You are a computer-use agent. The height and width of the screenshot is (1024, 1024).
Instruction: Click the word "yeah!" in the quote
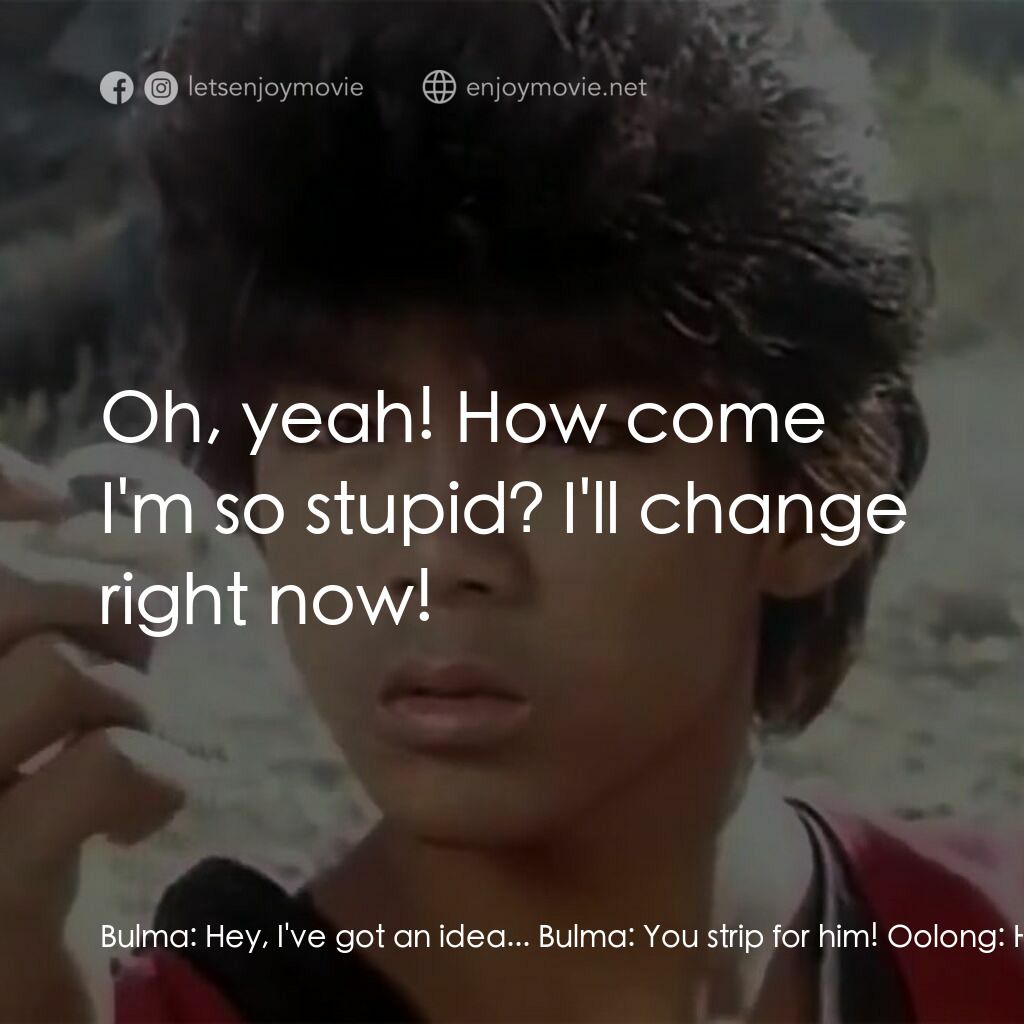click(338, 419)
